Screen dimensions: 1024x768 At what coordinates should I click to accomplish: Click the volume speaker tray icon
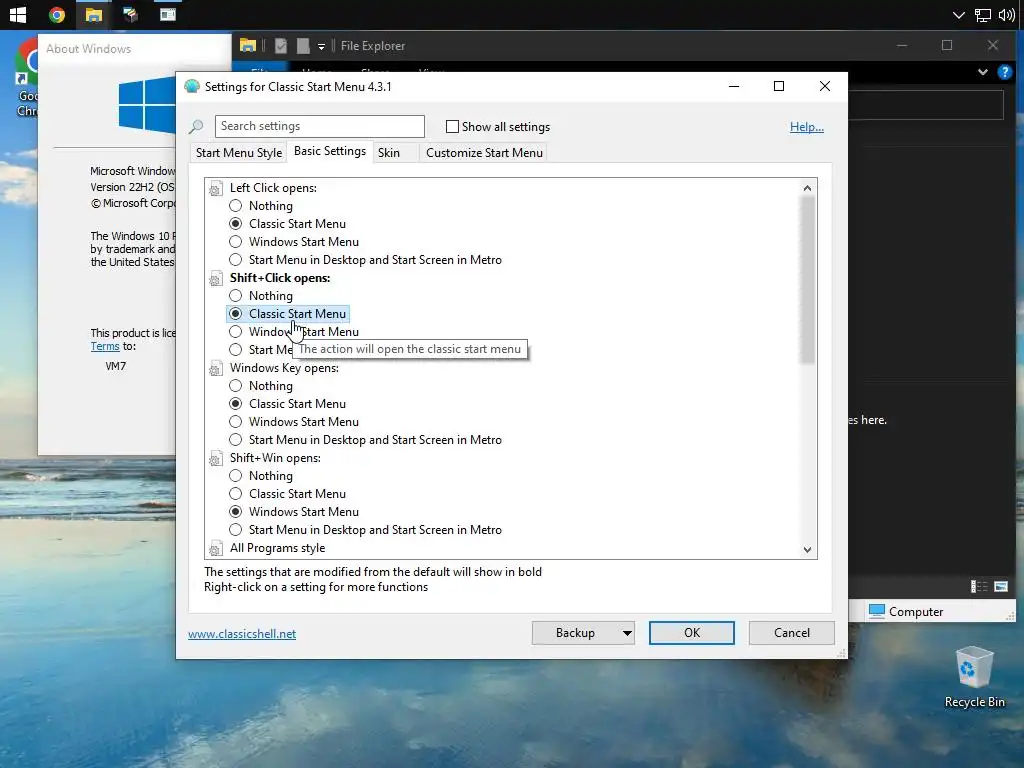pos(1006,14)
